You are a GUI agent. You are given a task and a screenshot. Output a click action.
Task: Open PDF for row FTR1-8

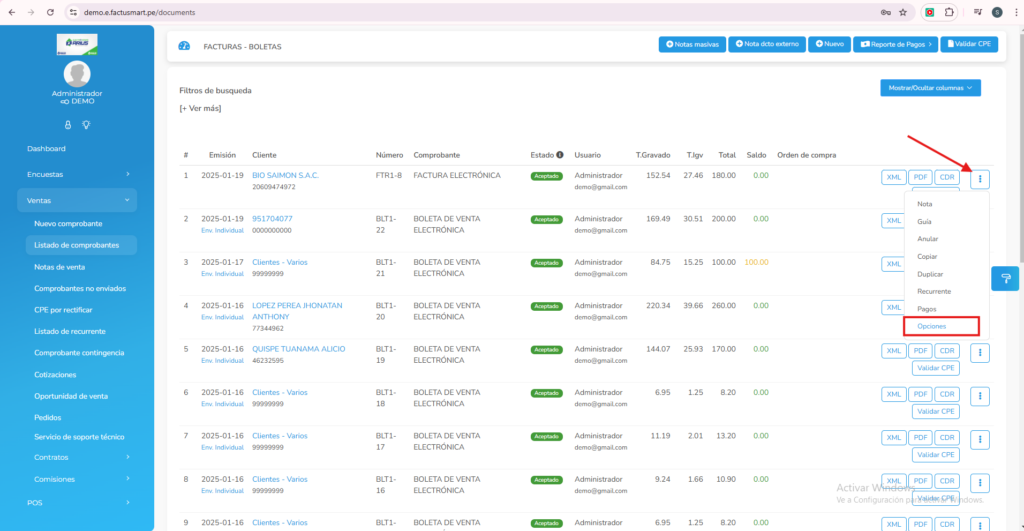tap(920, 177)
